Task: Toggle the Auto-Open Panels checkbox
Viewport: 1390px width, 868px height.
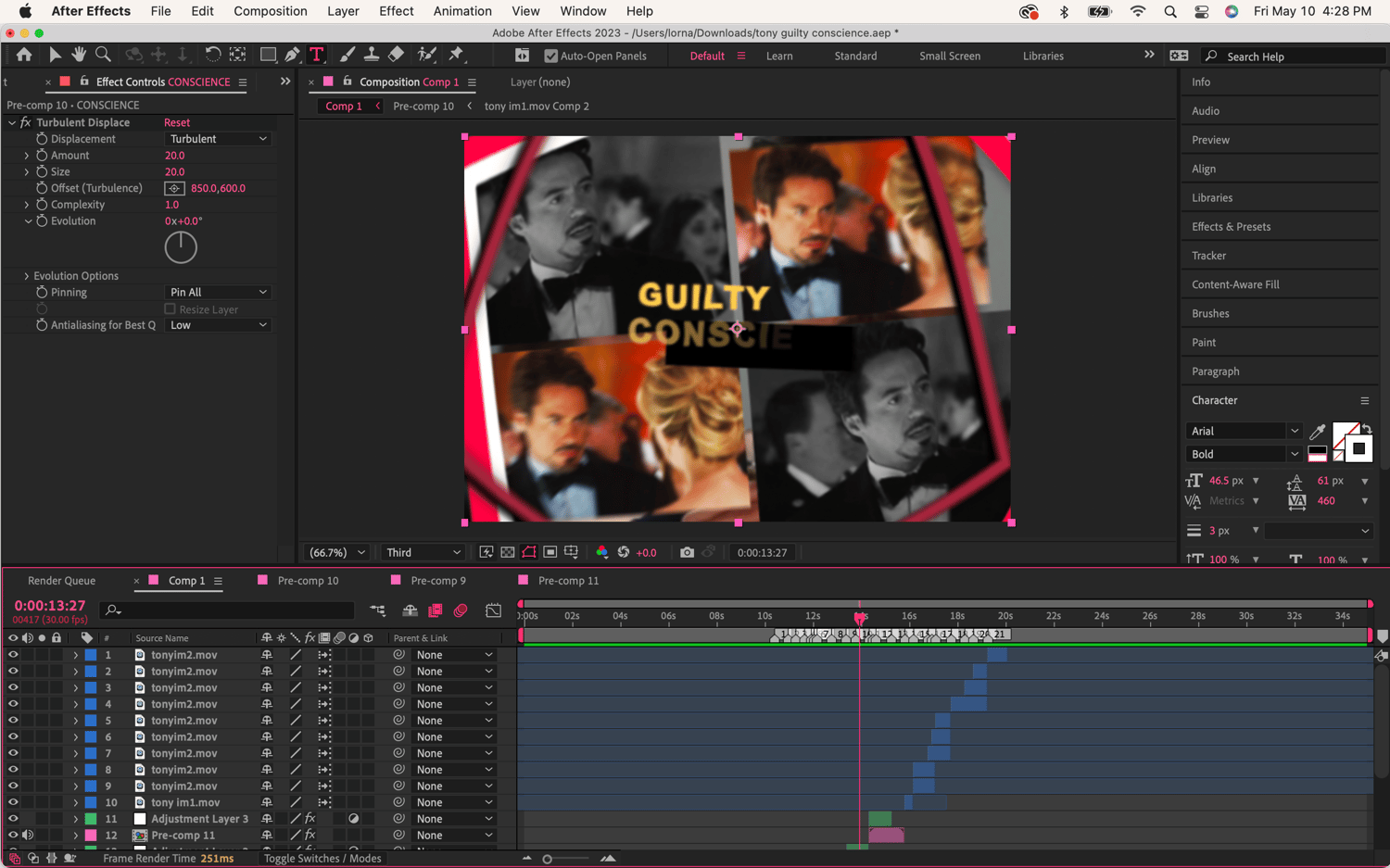Action: pos(551,56)
